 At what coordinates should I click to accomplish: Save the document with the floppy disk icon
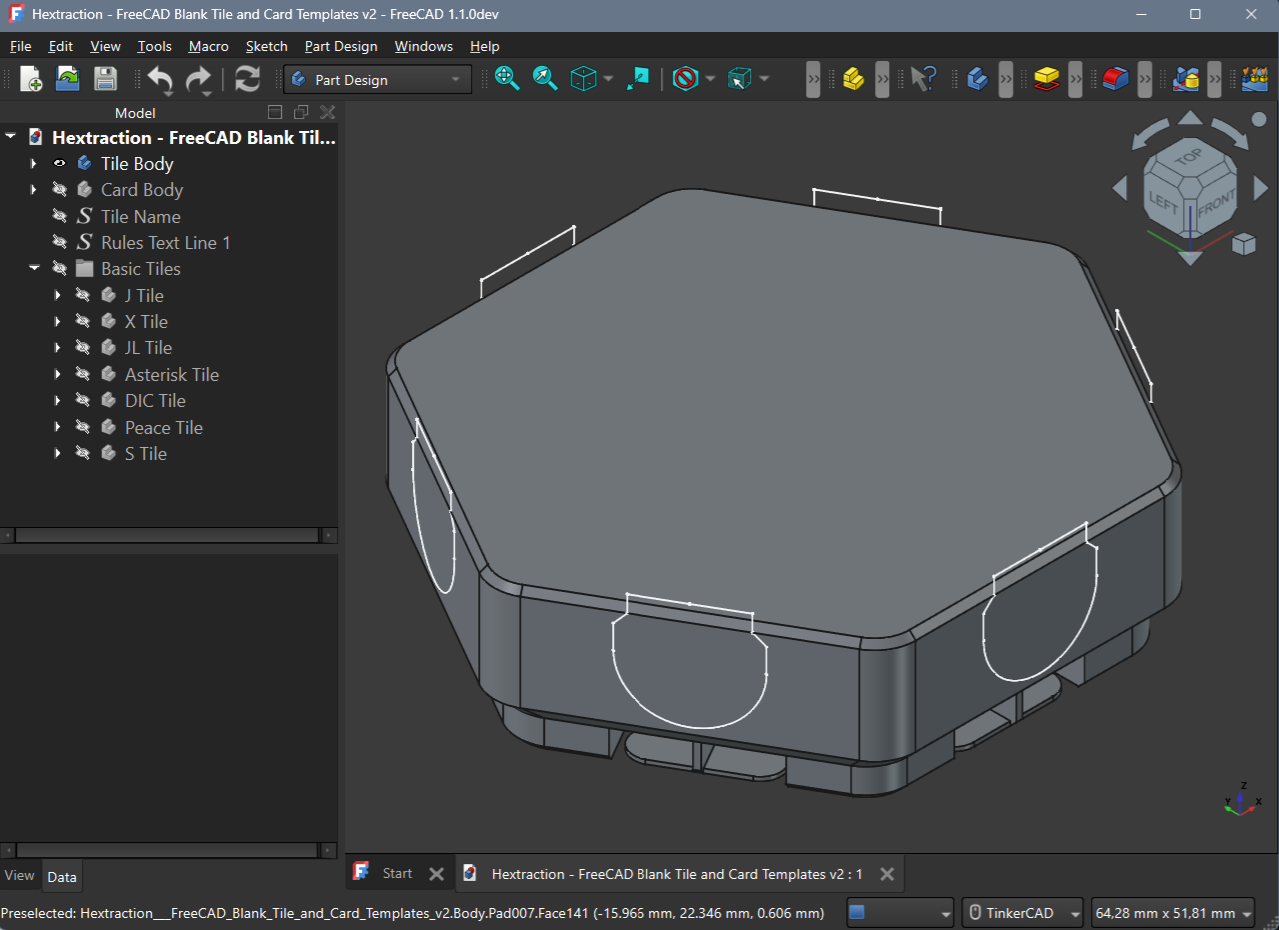[x=105, y=79]
